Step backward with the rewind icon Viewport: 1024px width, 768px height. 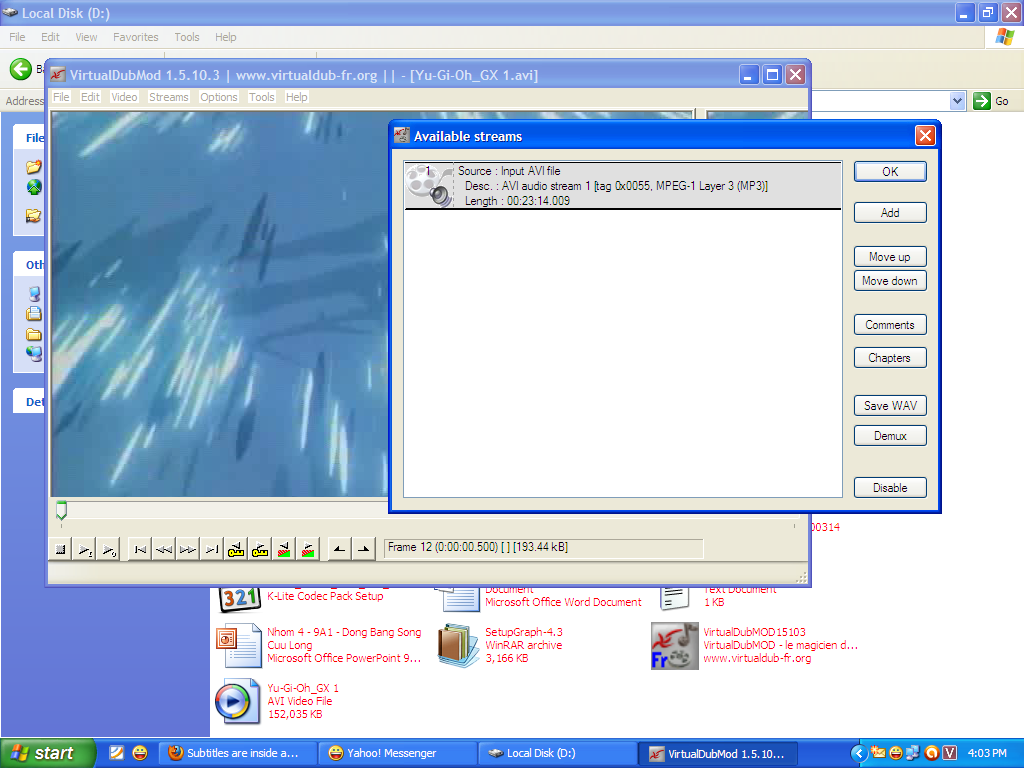164,549
